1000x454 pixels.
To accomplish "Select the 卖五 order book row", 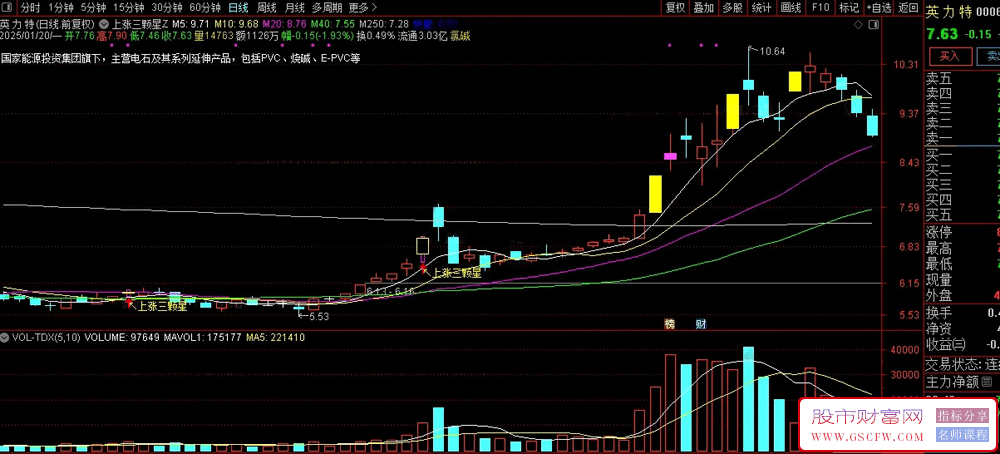I will 962,78.
